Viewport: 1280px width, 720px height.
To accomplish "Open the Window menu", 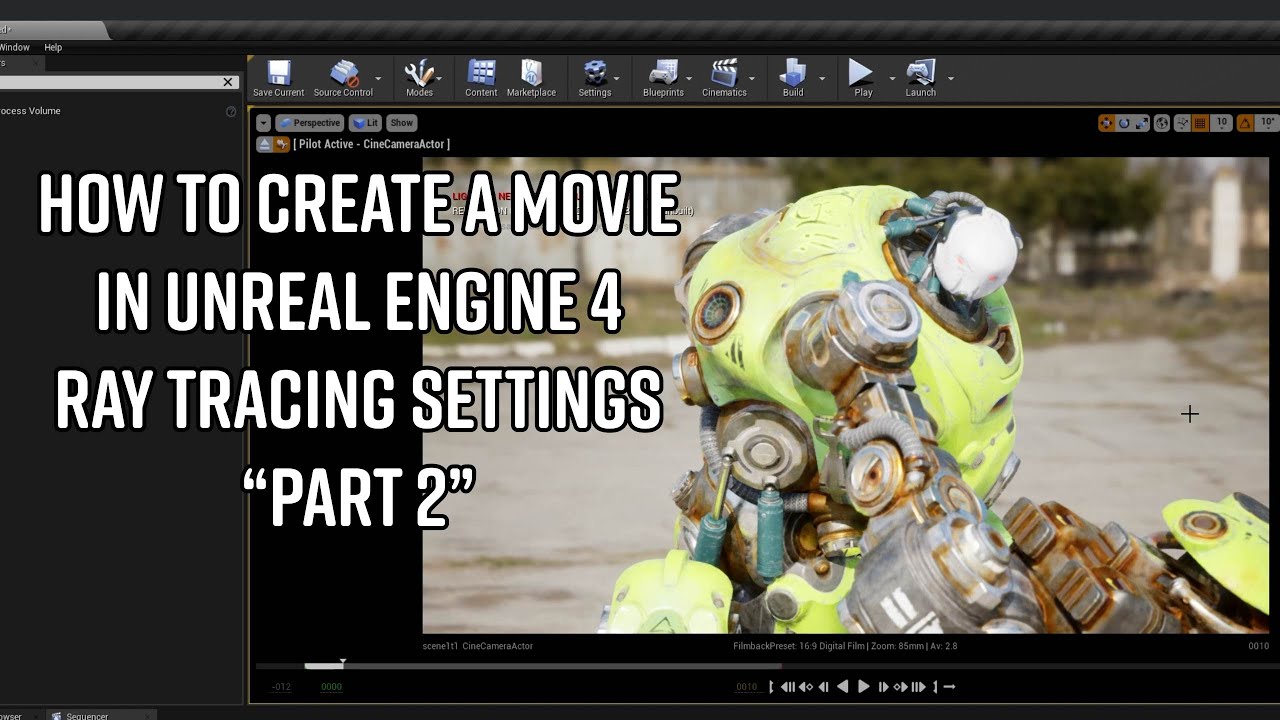I will tap(15, 47).
